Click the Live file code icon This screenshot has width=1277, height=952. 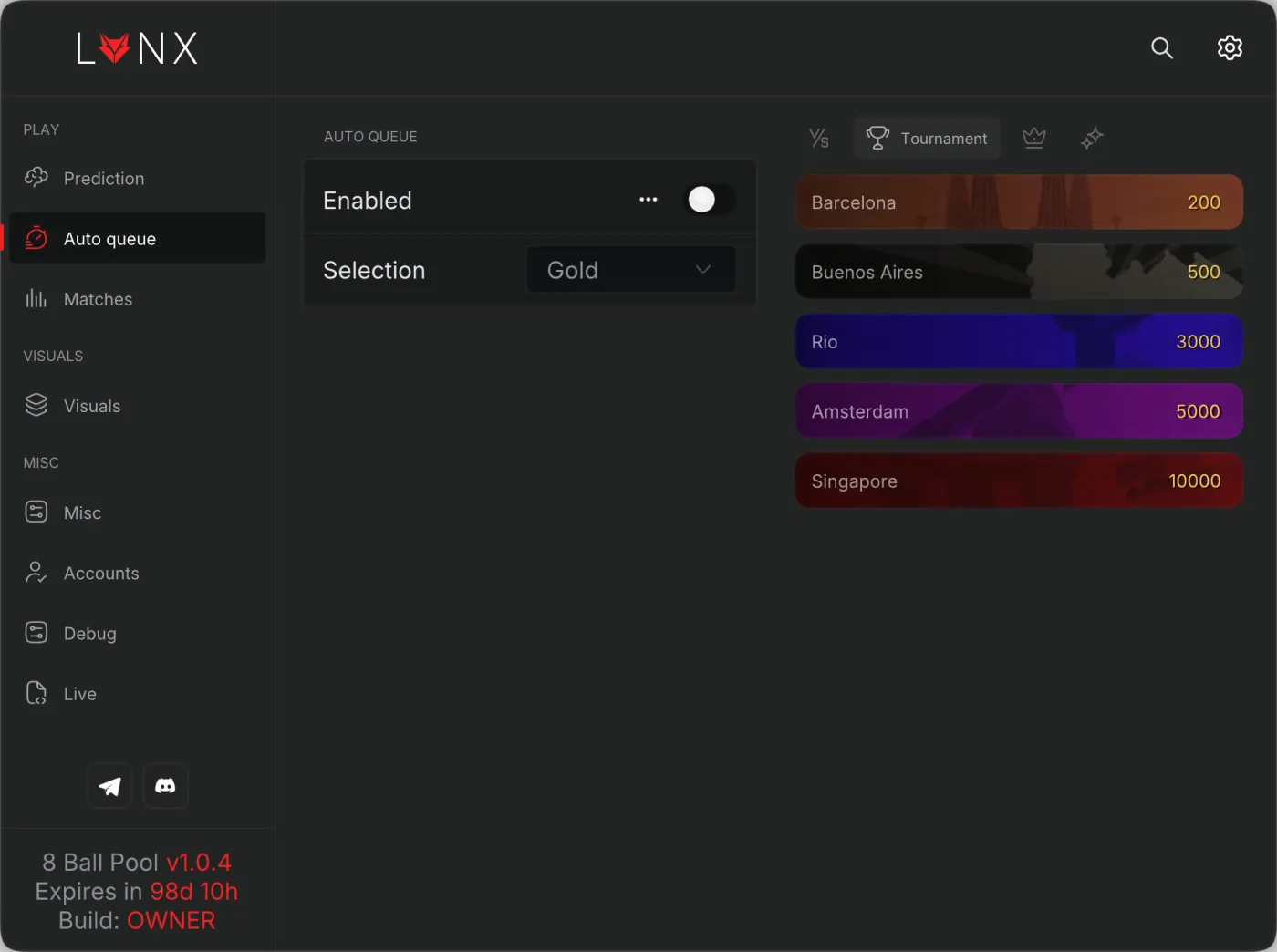36,693
